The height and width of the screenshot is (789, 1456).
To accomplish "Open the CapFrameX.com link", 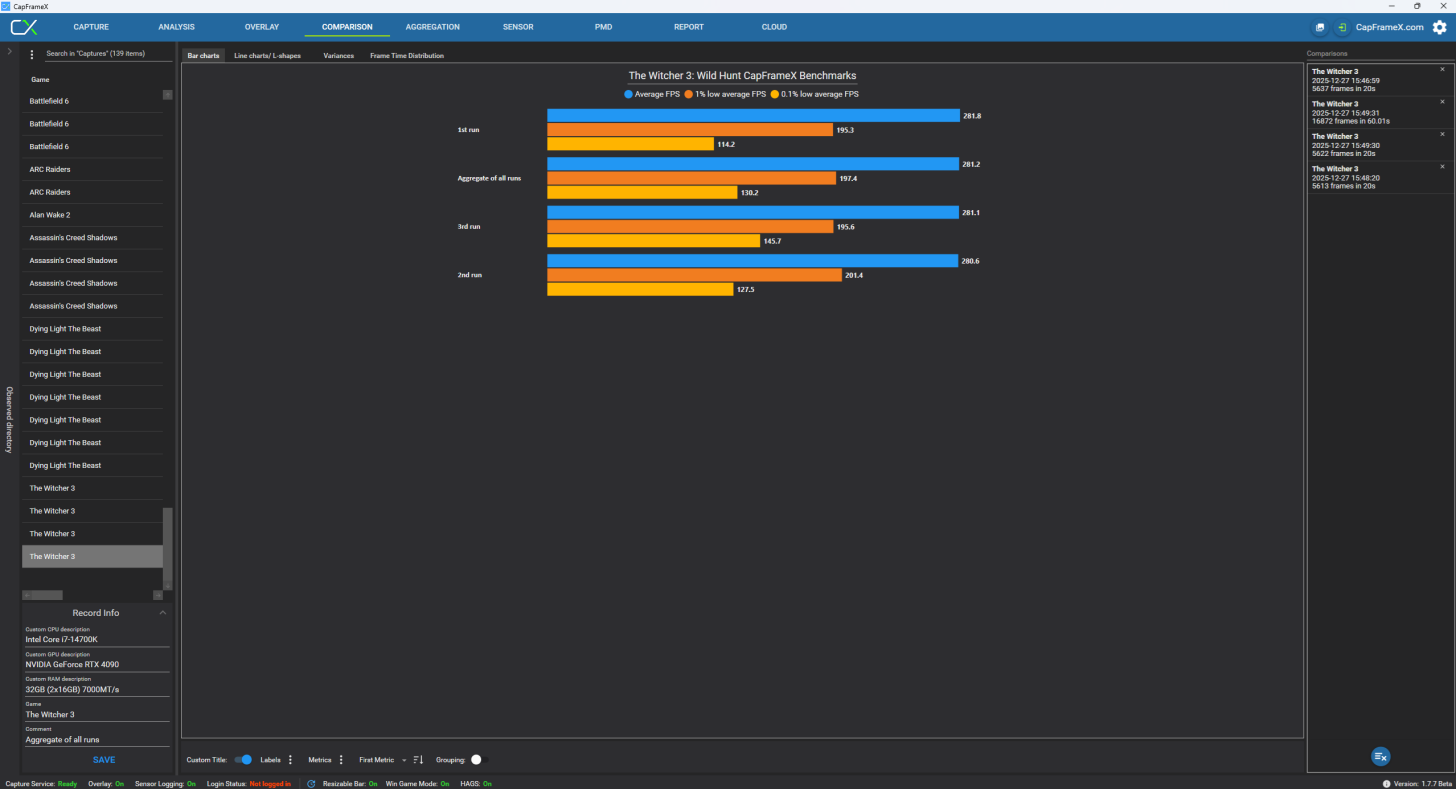I will [x=1390, y=27].
